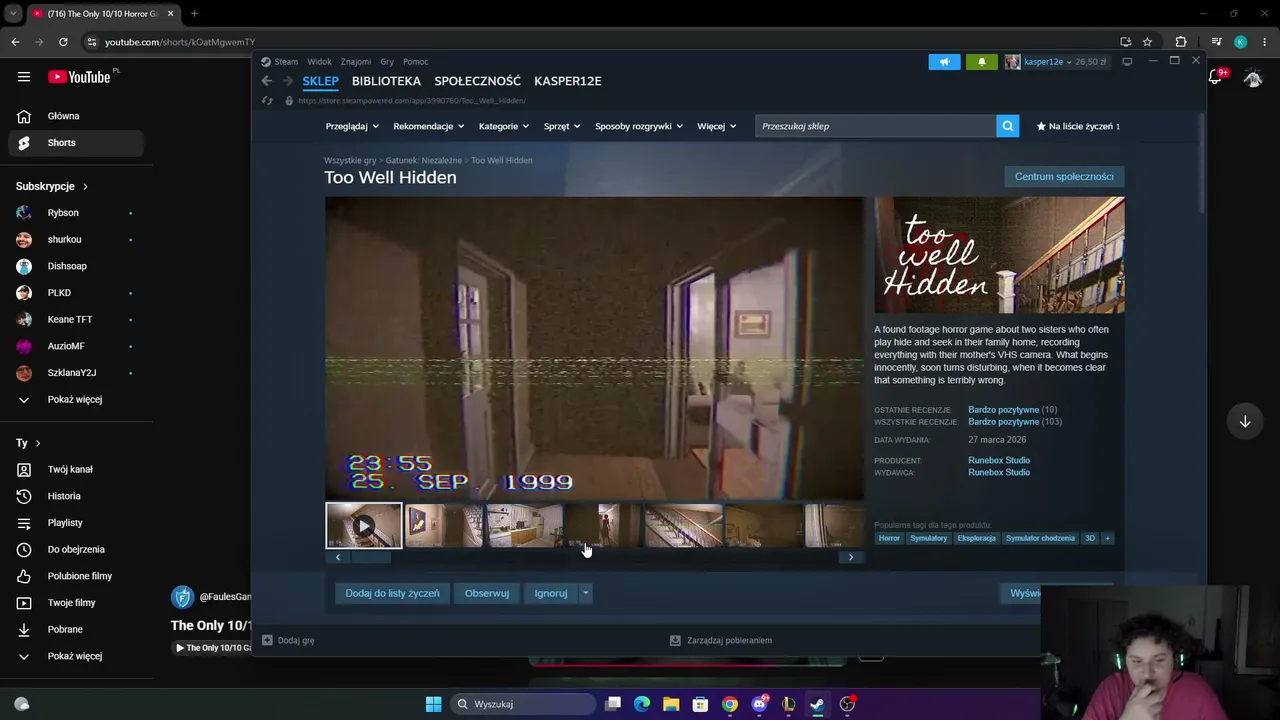Open the Znajomi menu
This screenshot has width=1280, height=720.
point(355,62)
